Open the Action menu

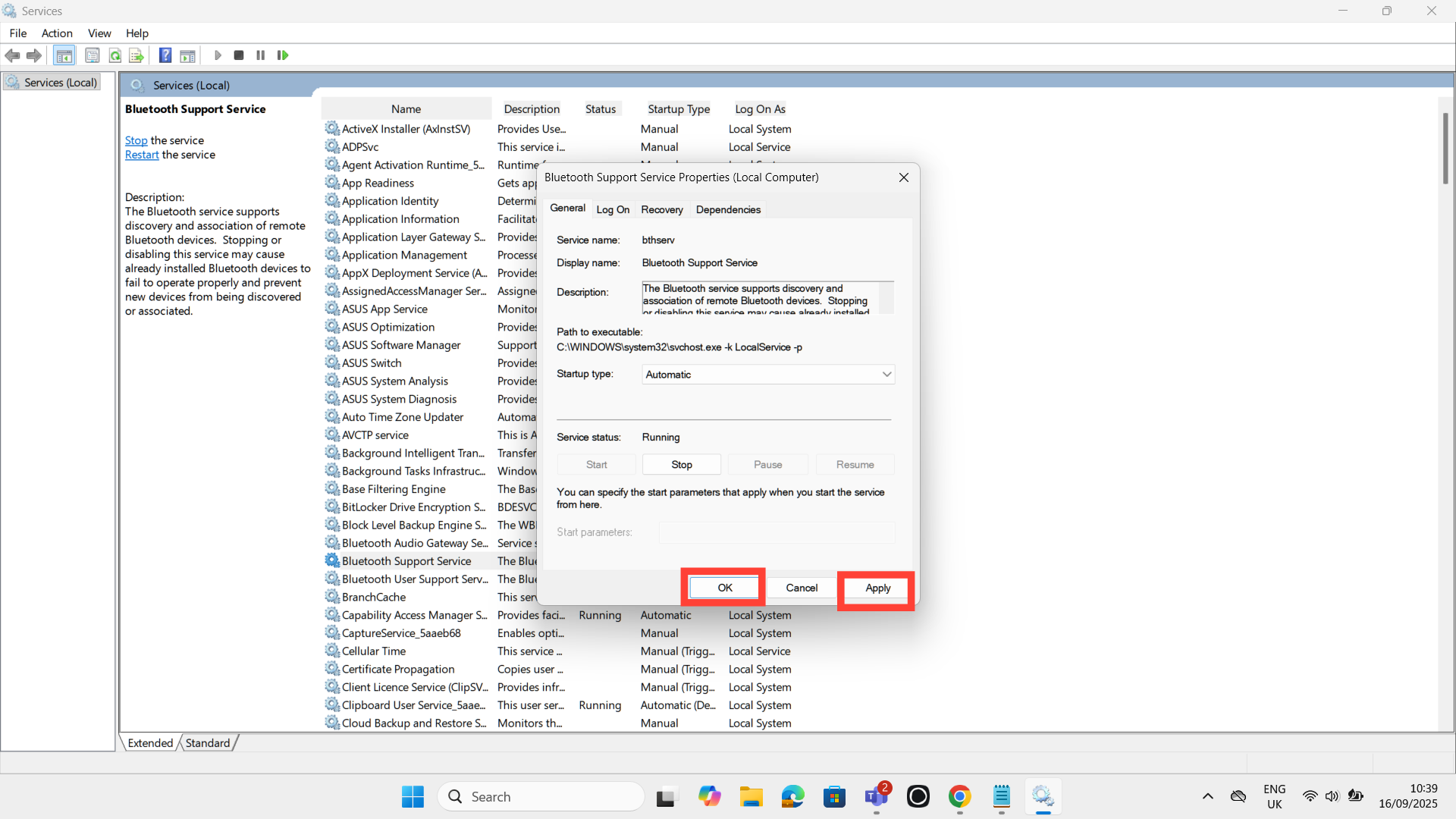(57, 33)
